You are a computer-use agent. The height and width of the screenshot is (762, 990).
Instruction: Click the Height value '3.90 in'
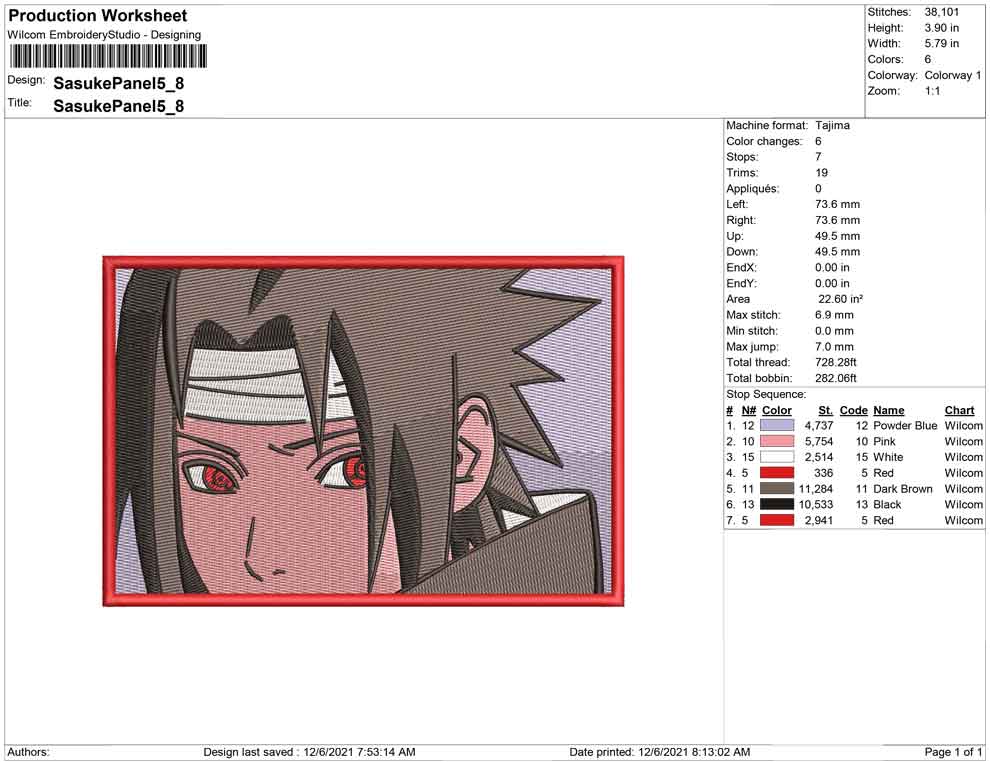pyautogui.click(x=941, y=28)
